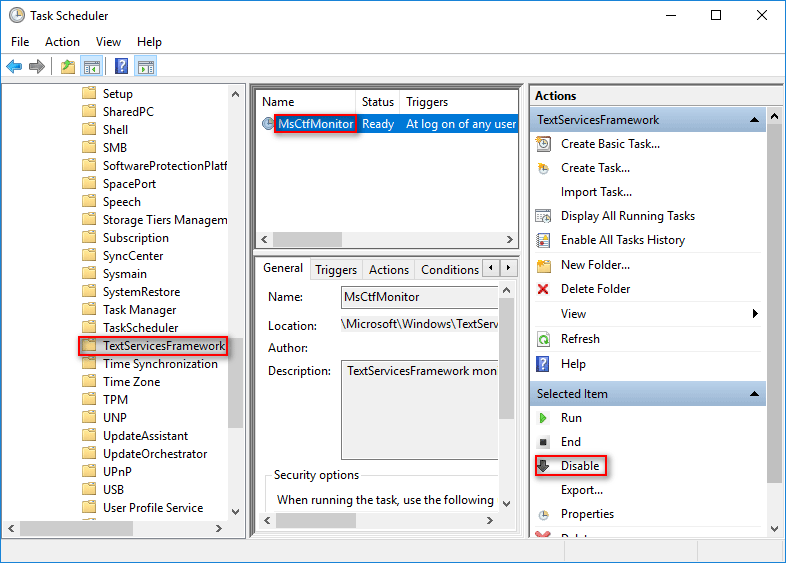
Task: Click the folder tree horizontal scrollbar thumb
Action: pos(76,528)
